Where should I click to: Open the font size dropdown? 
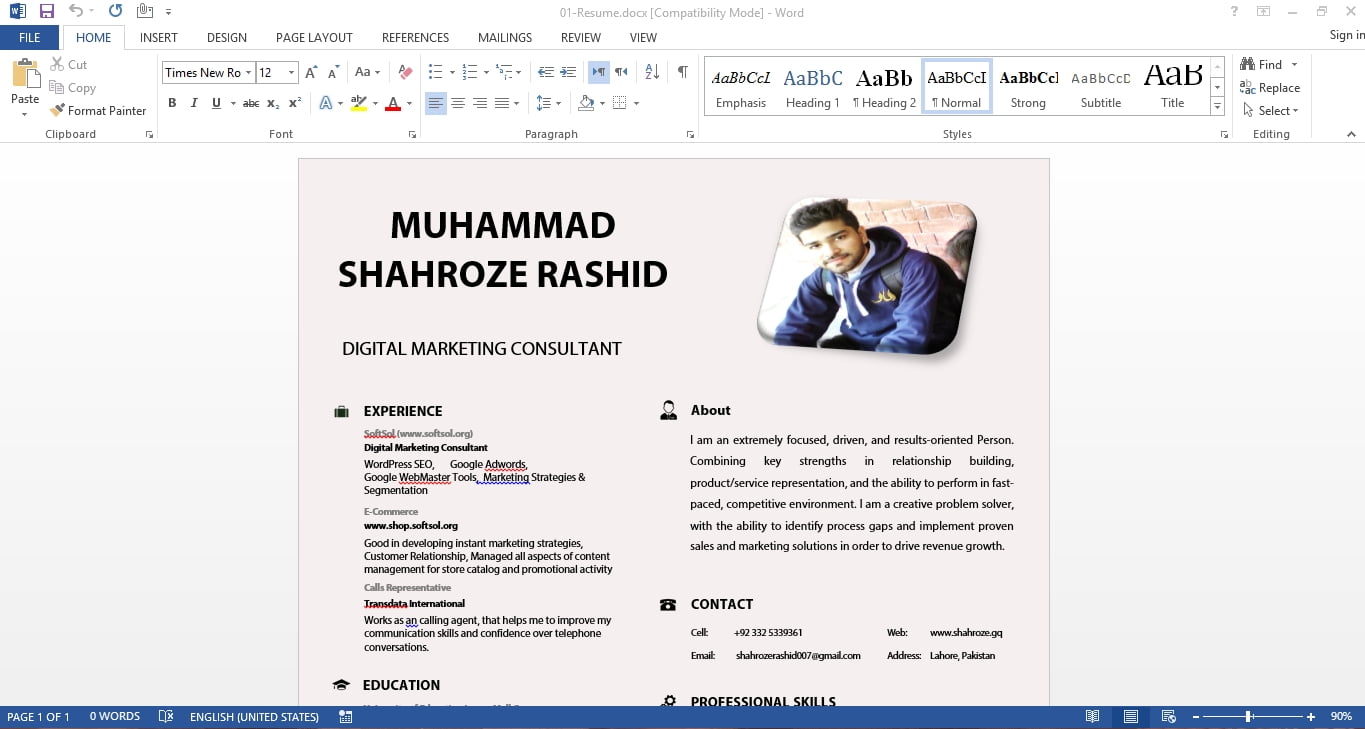291,72
